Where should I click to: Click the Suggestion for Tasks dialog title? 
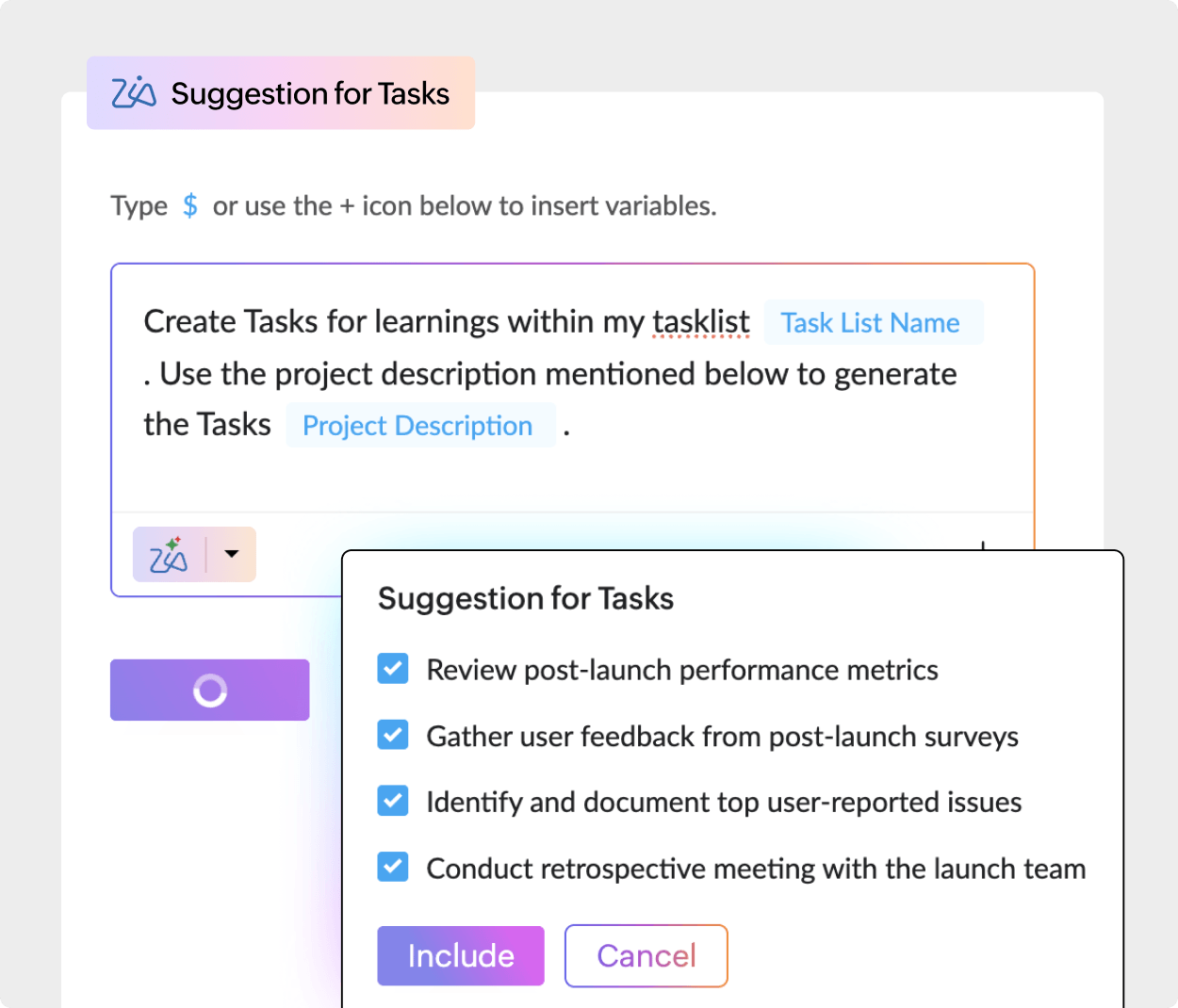525,598
